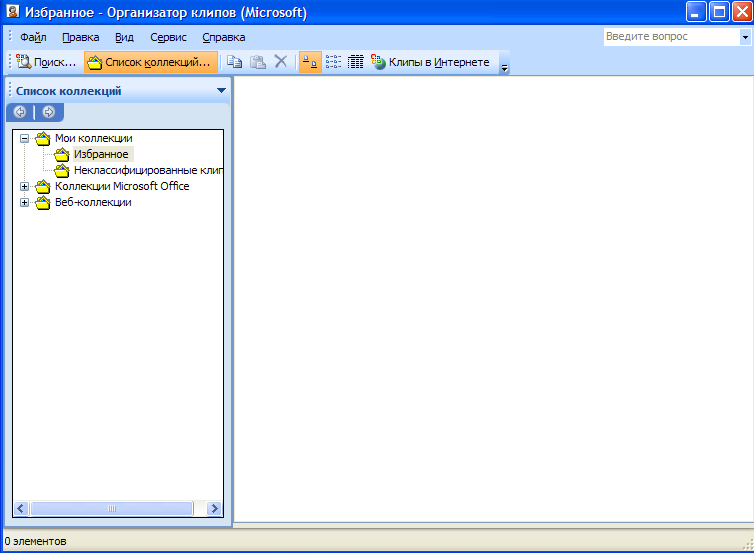Screen dimensions: 754x553
Task: Switch to List view icon
Action: 333,62
